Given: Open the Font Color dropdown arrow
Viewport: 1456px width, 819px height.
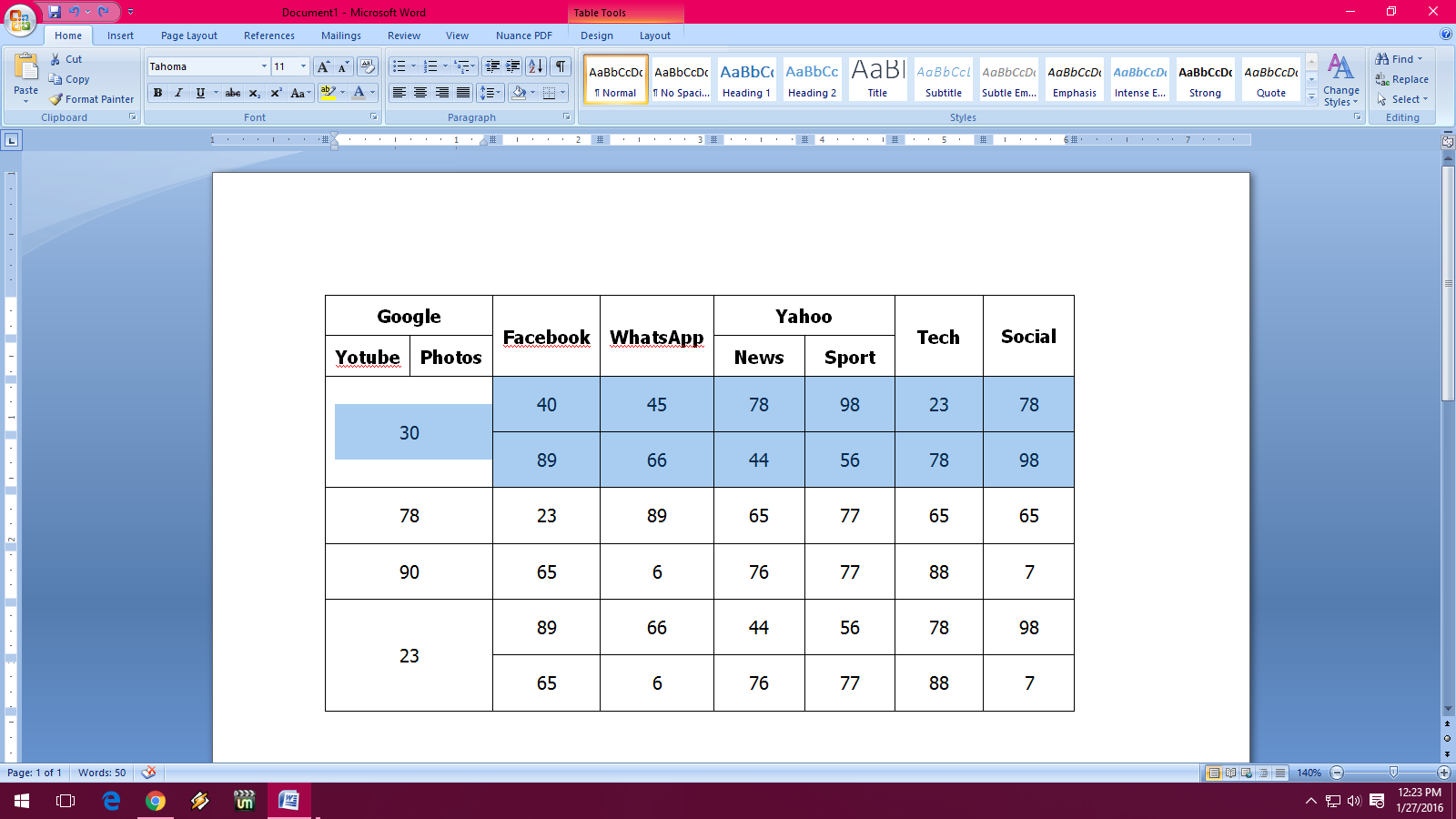Looking at the screenshot, I should 370,93.
